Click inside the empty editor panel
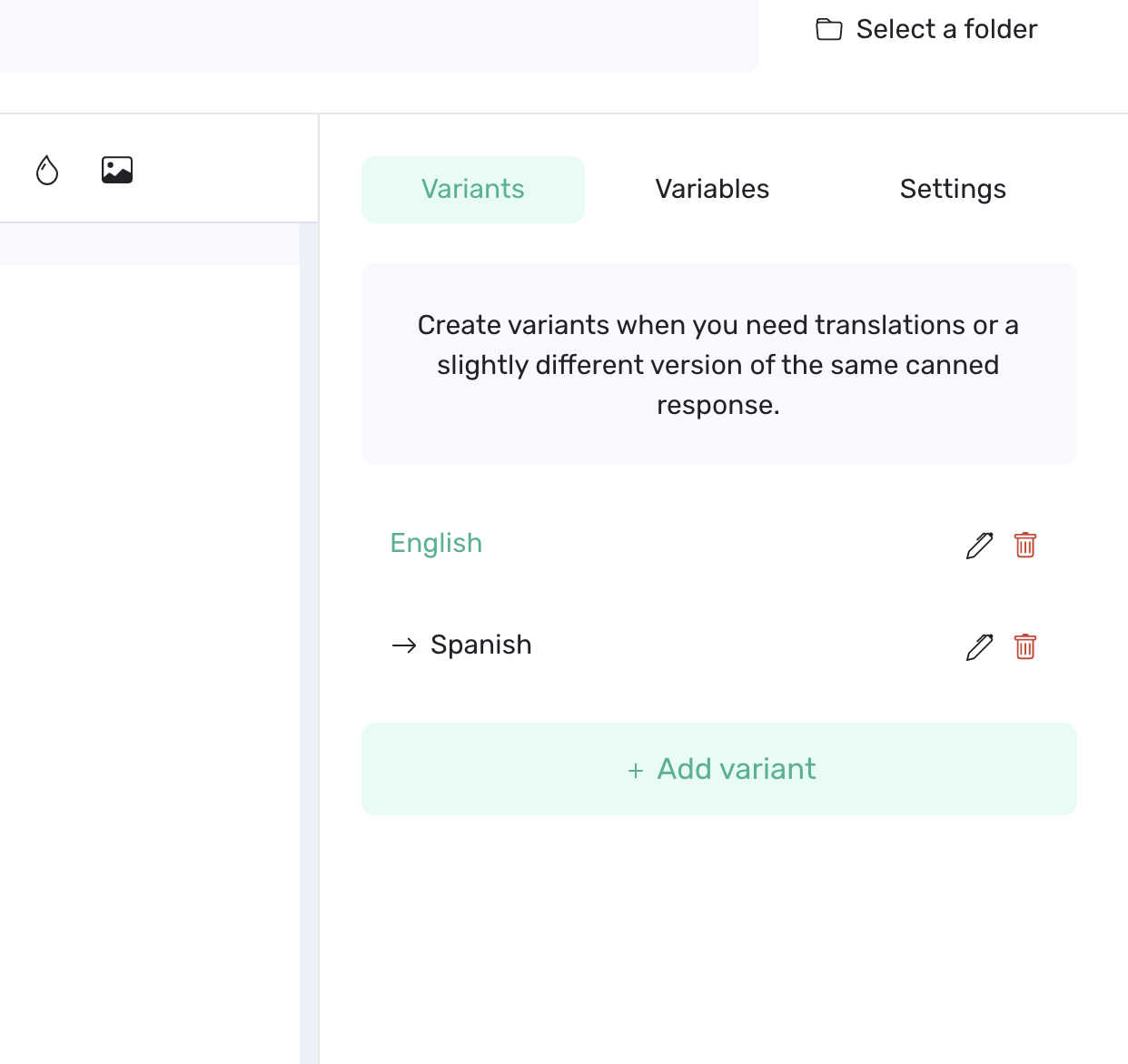 (150, 545)
